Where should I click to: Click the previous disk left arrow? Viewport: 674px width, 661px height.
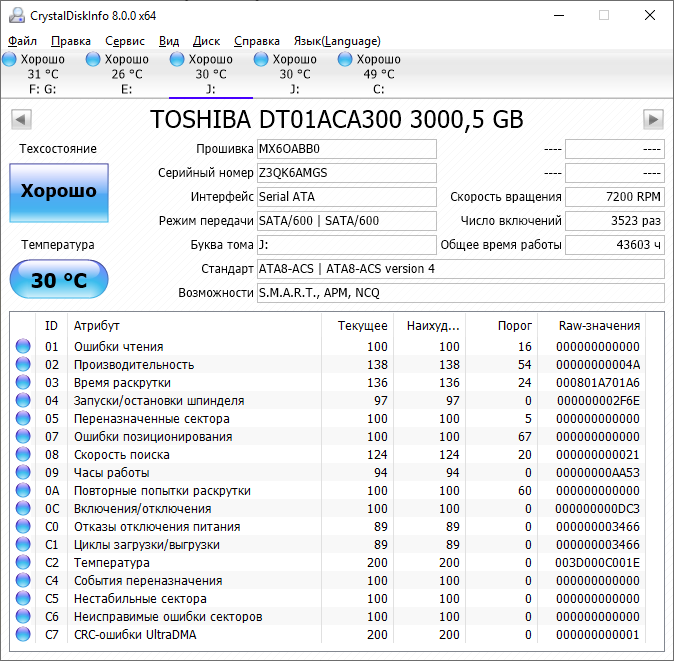pyautogui.click(x=20, y=120)
